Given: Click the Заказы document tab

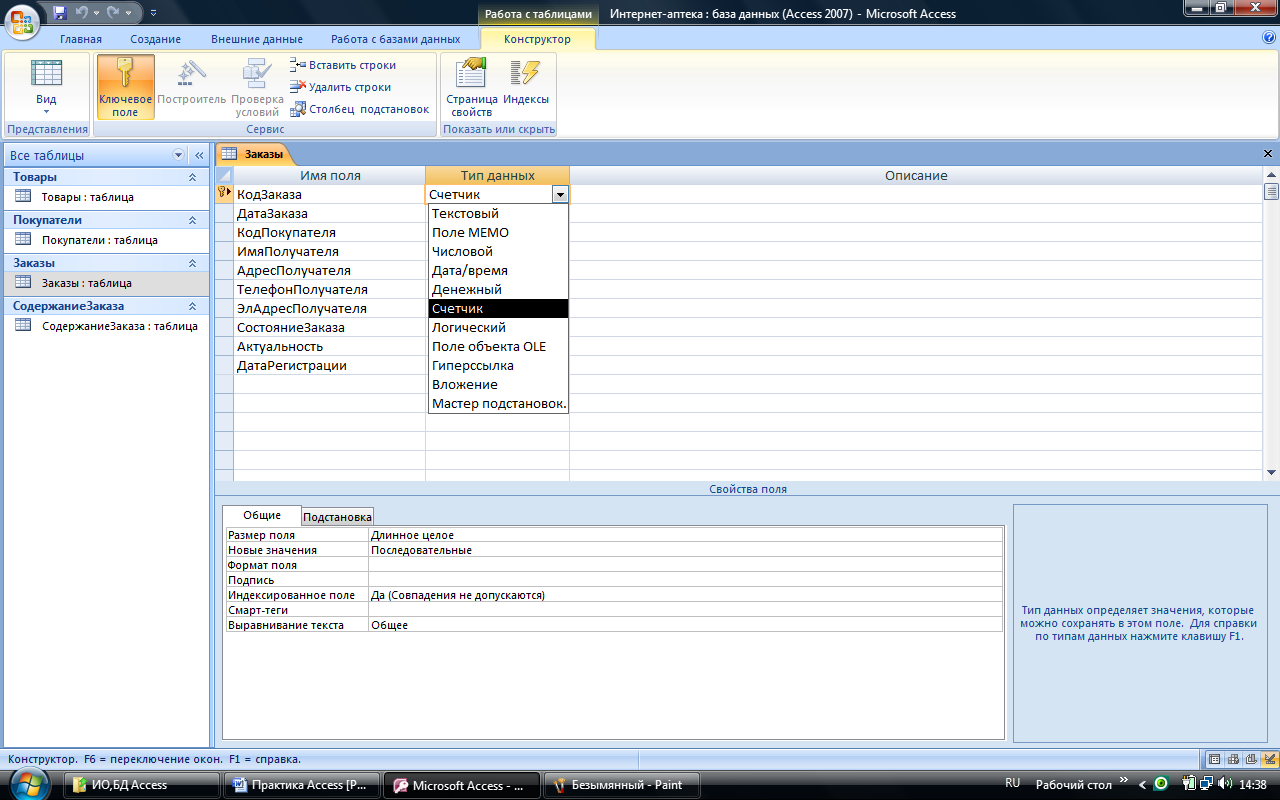Looking at the screenshot, I should click(x=254, y=153).
